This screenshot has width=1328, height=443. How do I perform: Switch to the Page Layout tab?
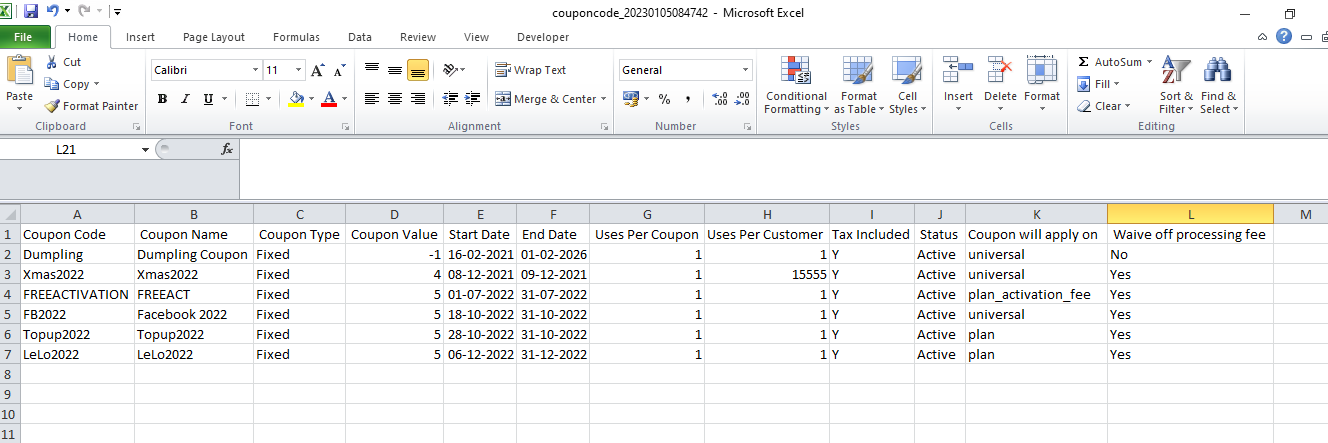(214, 37)
